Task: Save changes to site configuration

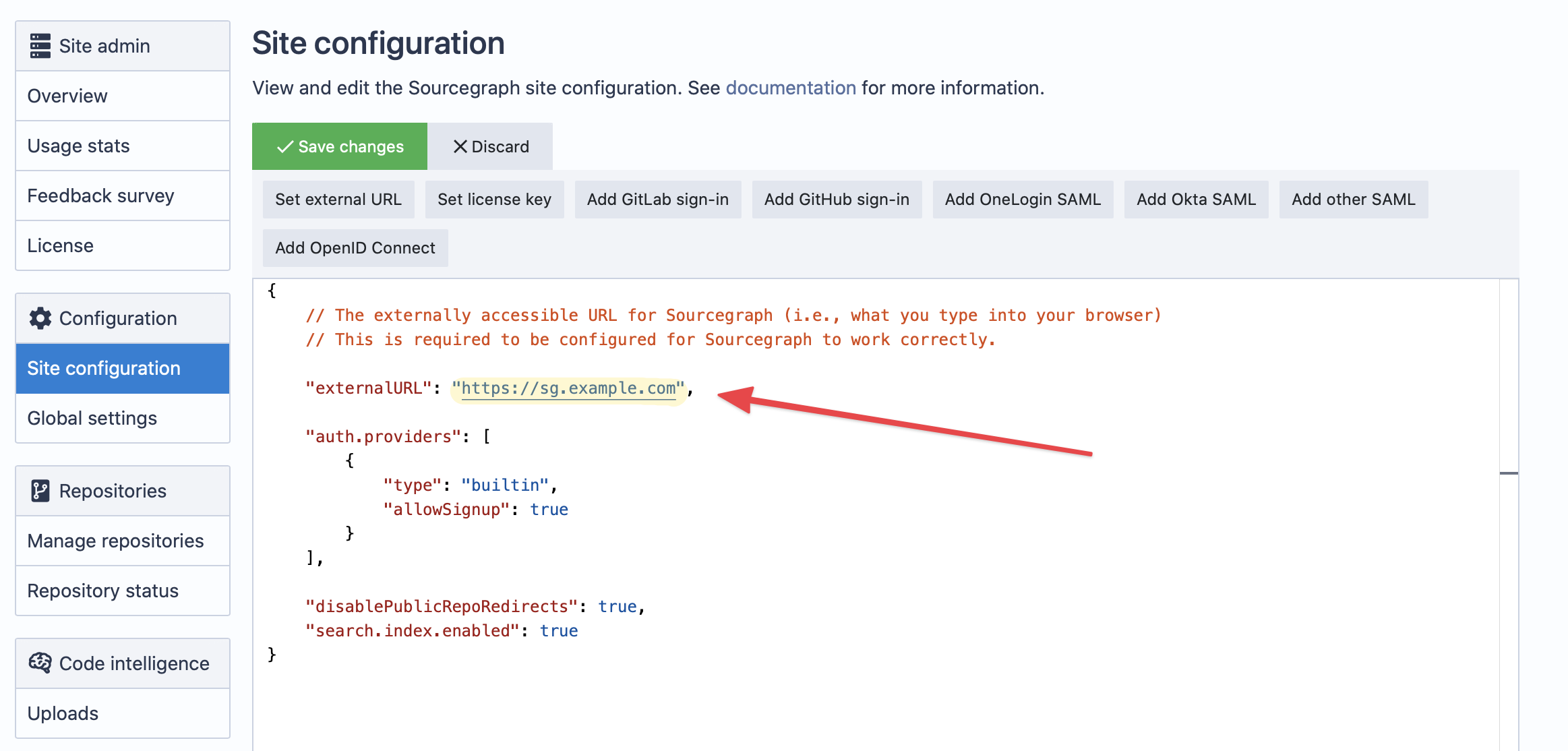Action: [340, 146]
